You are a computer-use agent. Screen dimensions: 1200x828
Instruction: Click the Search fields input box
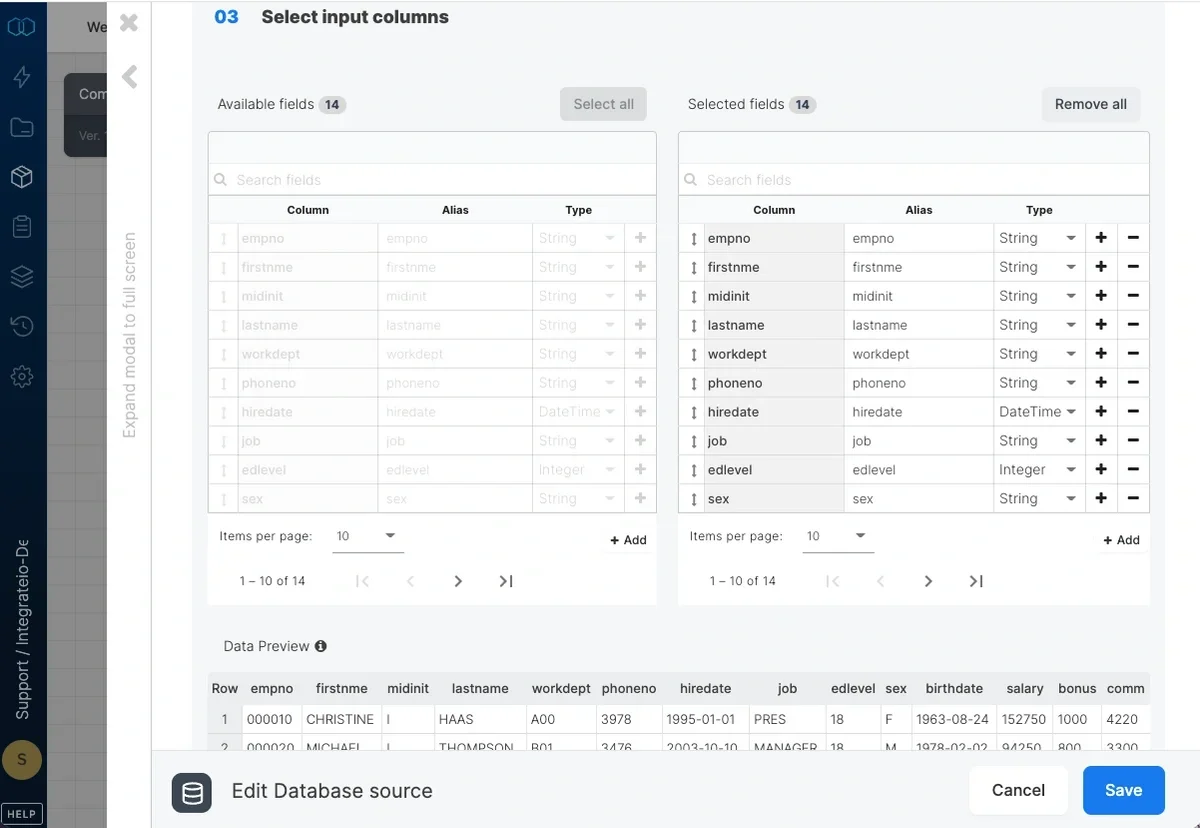coord(430,180)
